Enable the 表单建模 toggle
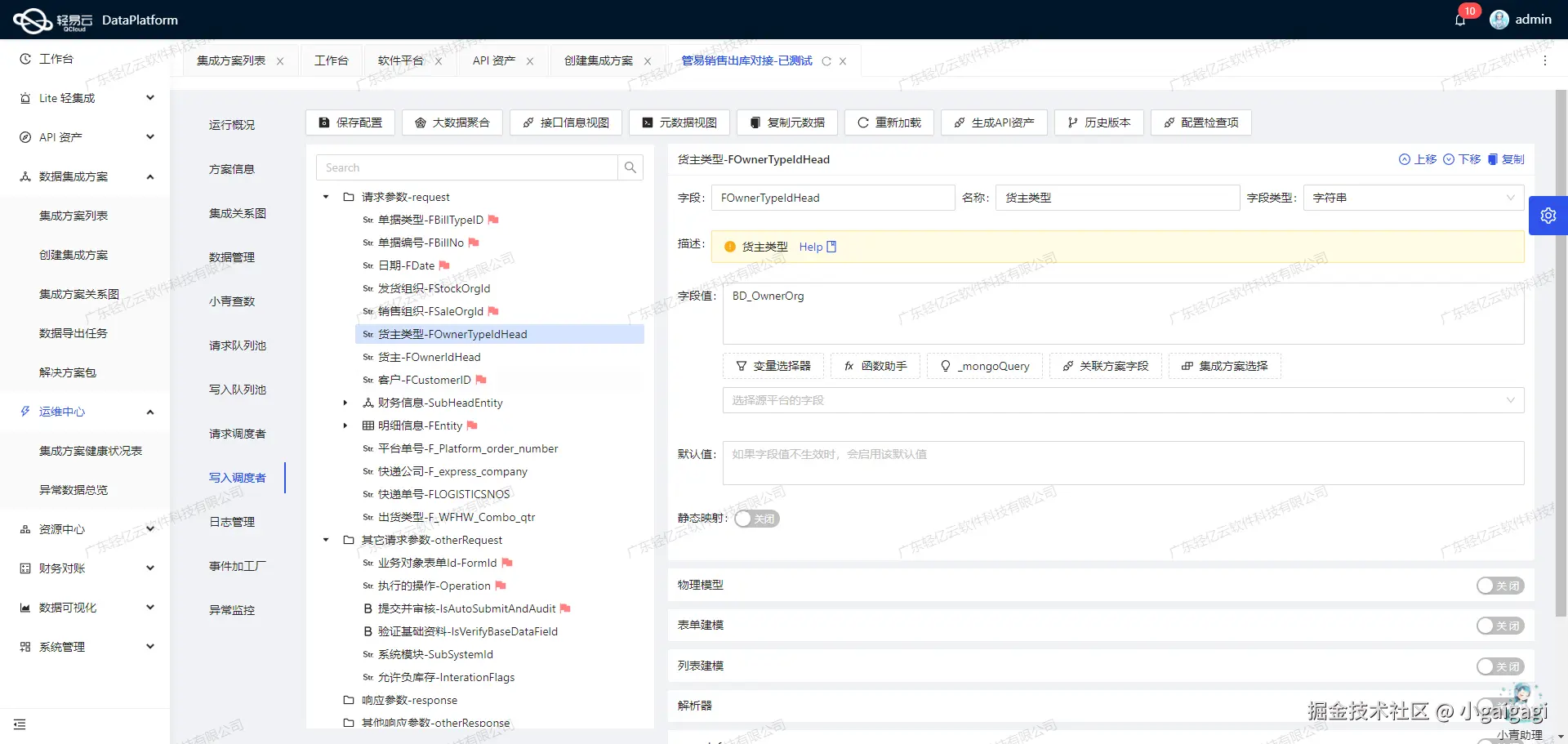Screen dimensions: 1568x744 [x=1499, y=625]
